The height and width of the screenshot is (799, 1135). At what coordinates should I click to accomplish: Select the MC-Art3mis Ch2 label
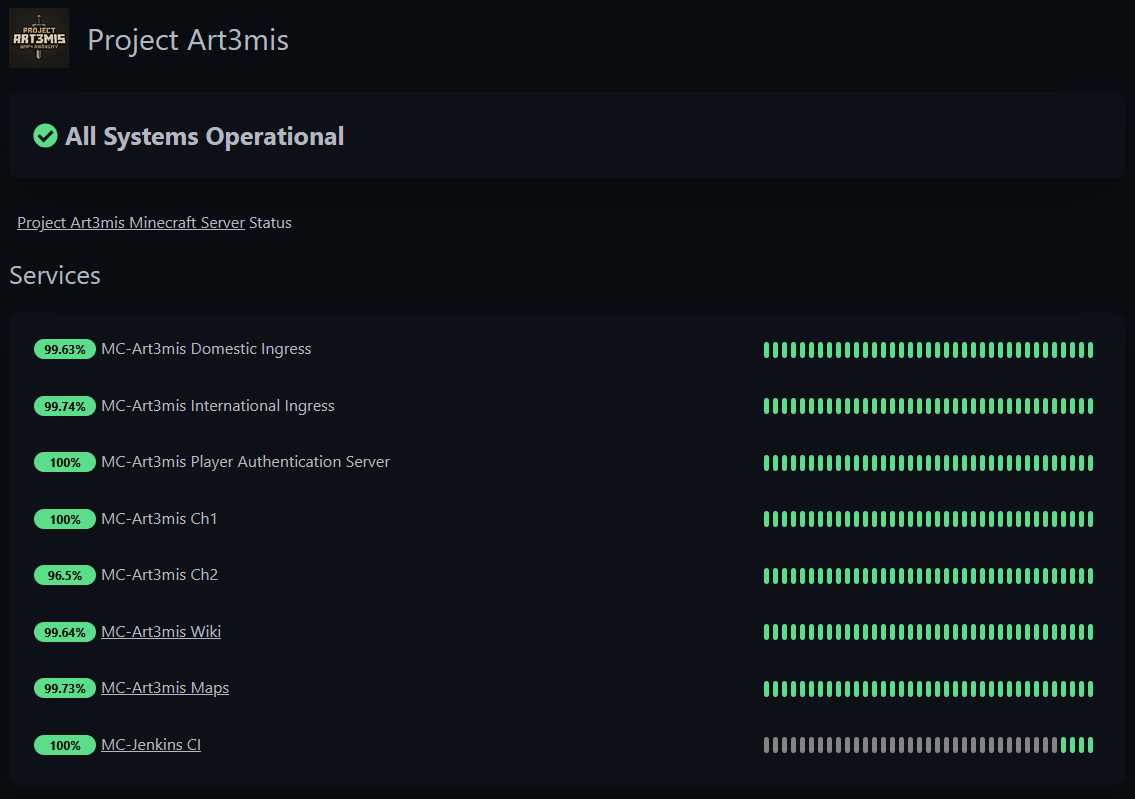159,575
